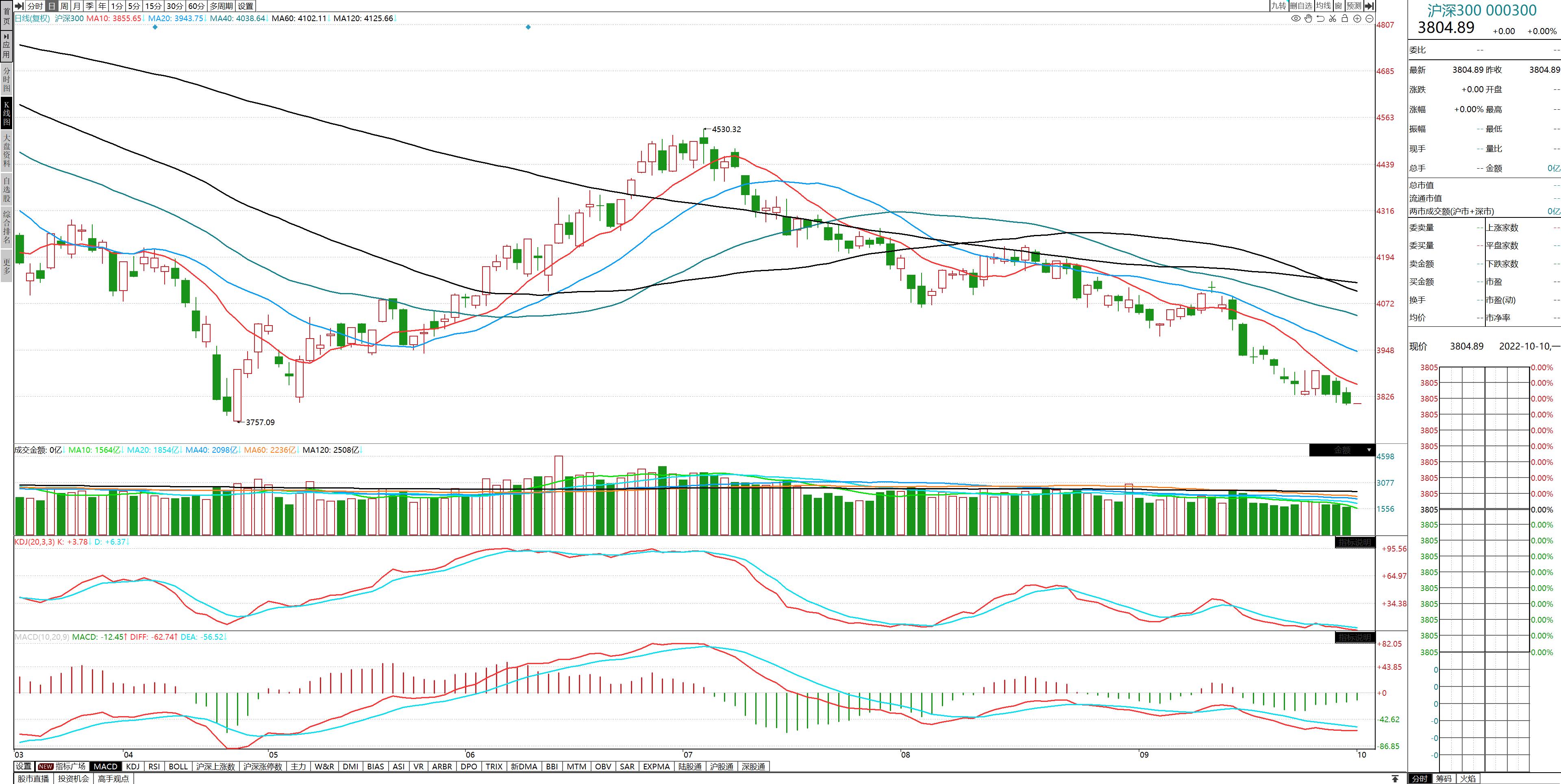Click the arrow icon before 分时 button

[x=20, y=6]
